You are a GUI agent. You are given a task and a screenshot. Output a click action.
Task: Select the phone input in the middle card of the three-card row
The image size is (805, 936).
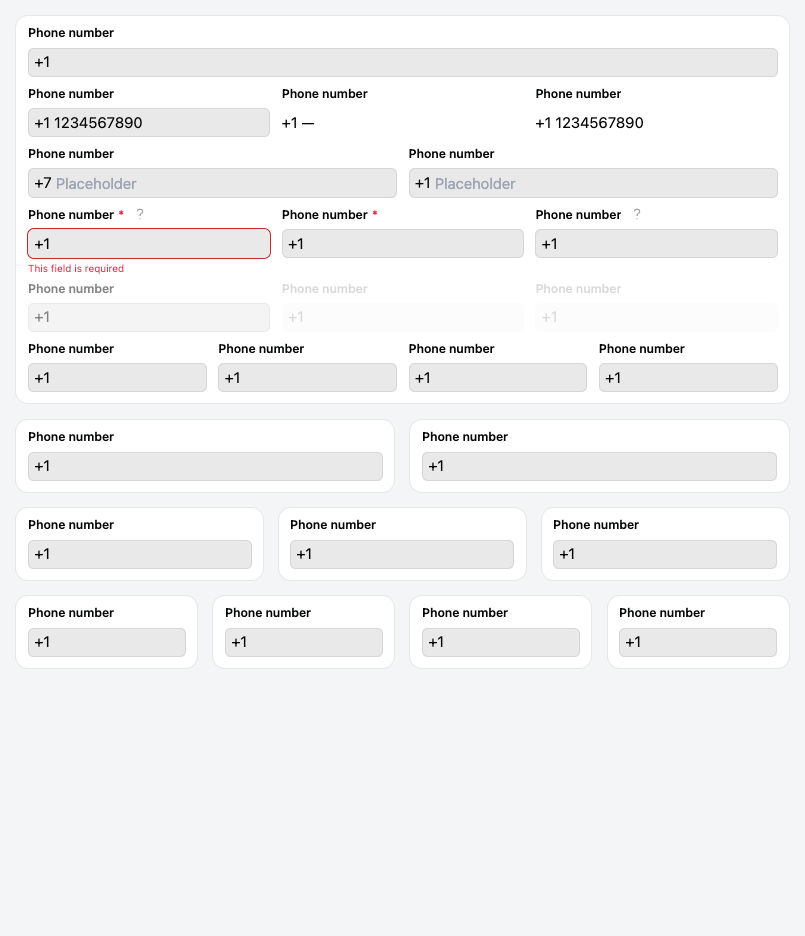(401, 554)
